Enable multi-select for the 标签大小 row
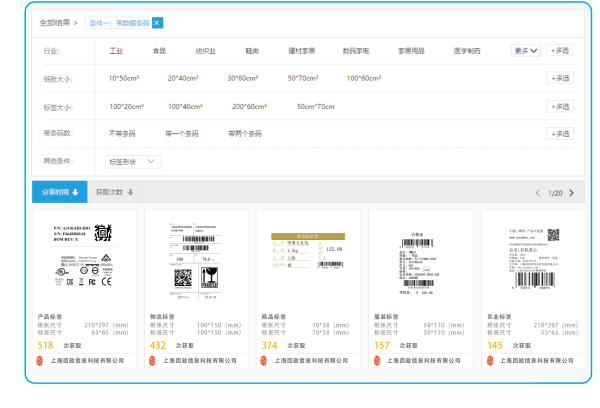Viewport: 600px width, 408px height. coord(560,106)
